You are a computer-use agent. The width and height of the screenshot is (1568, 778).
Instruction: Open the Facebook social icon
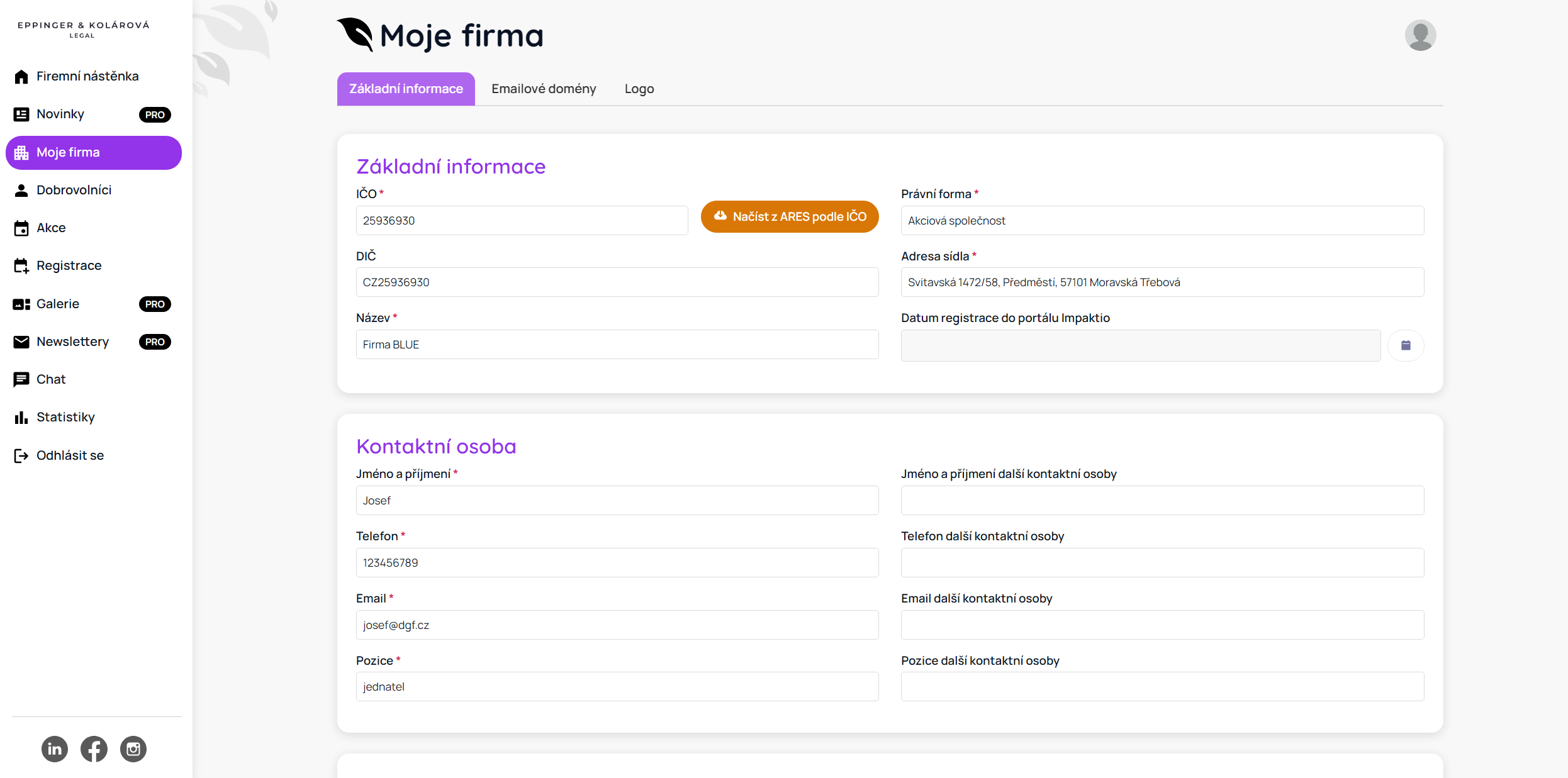pos(94,748)
